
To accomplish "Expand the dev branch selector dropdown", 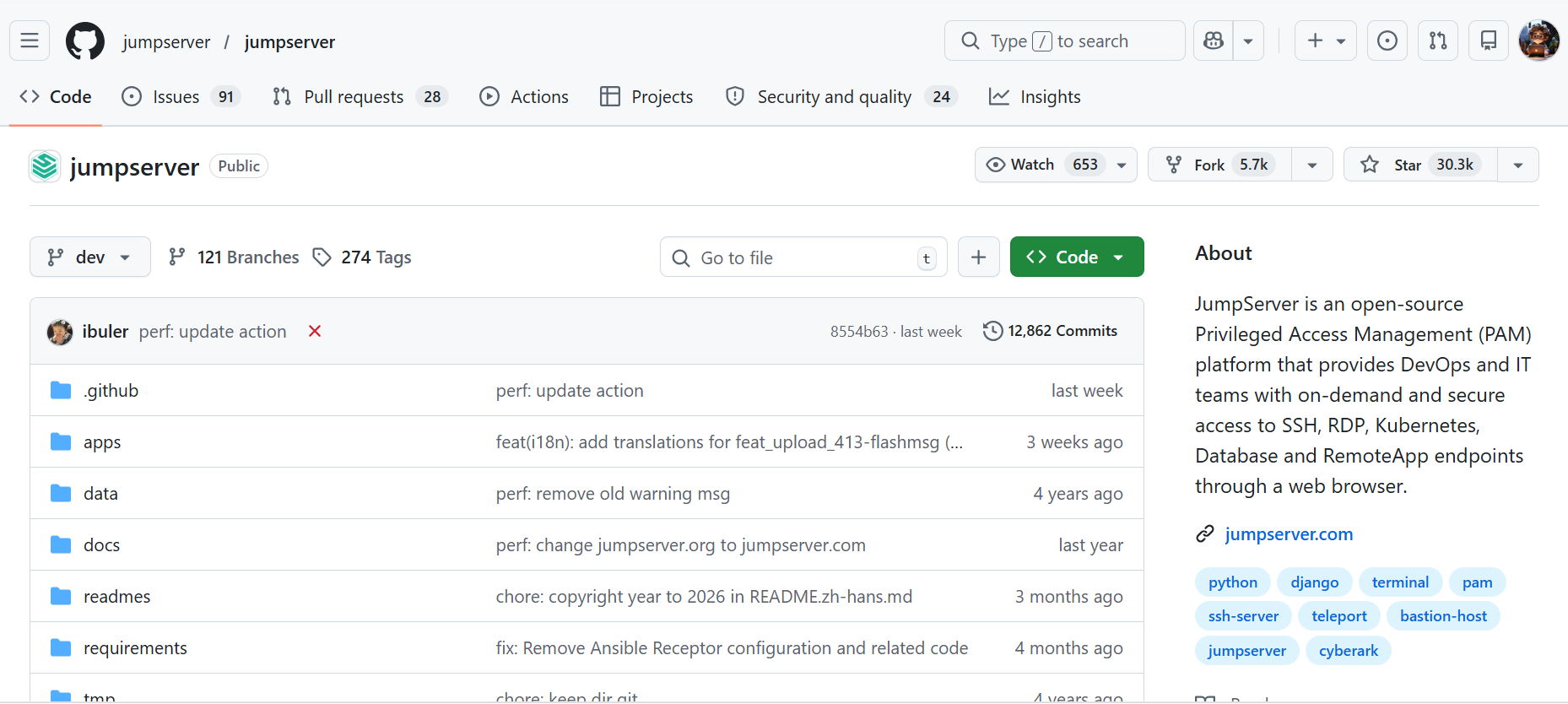I will (x=89, y=257).
